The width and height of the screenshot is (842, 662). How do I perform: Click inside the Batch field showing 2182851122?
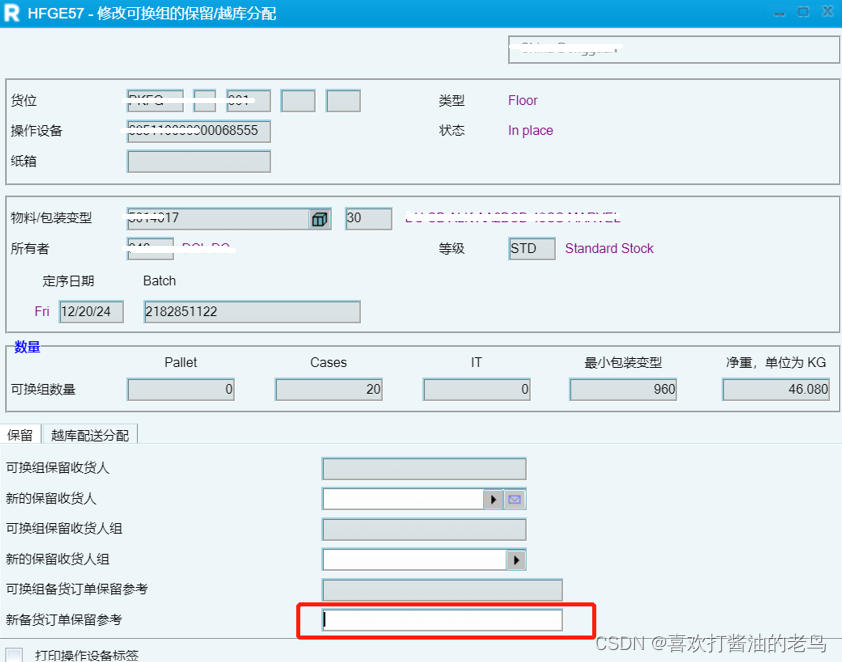(250, 311)
